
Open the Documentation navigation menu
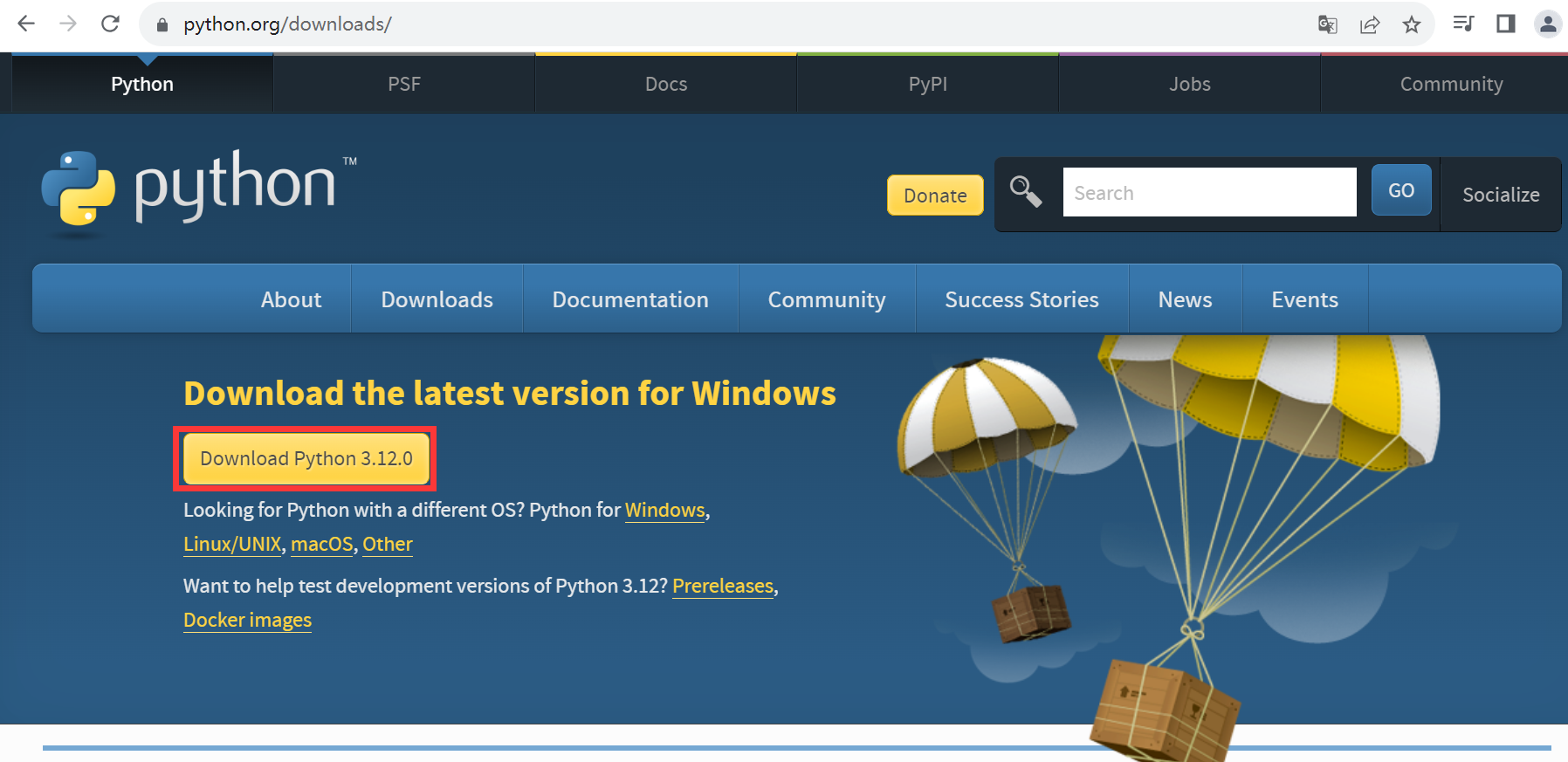[x=630, y=299]
